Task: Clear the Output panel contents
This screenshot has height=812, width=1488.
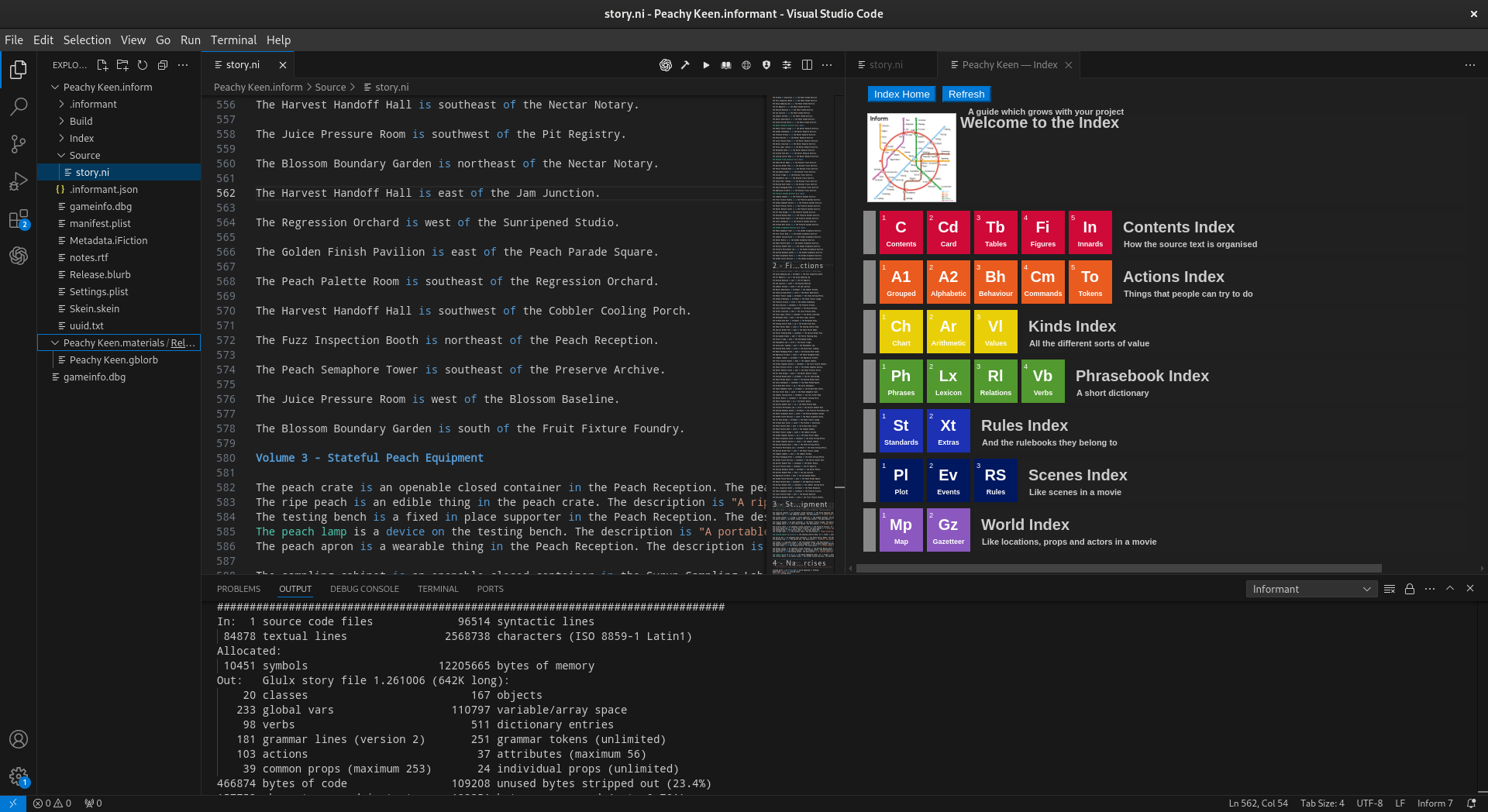Action: click(x=1390, y=589)
